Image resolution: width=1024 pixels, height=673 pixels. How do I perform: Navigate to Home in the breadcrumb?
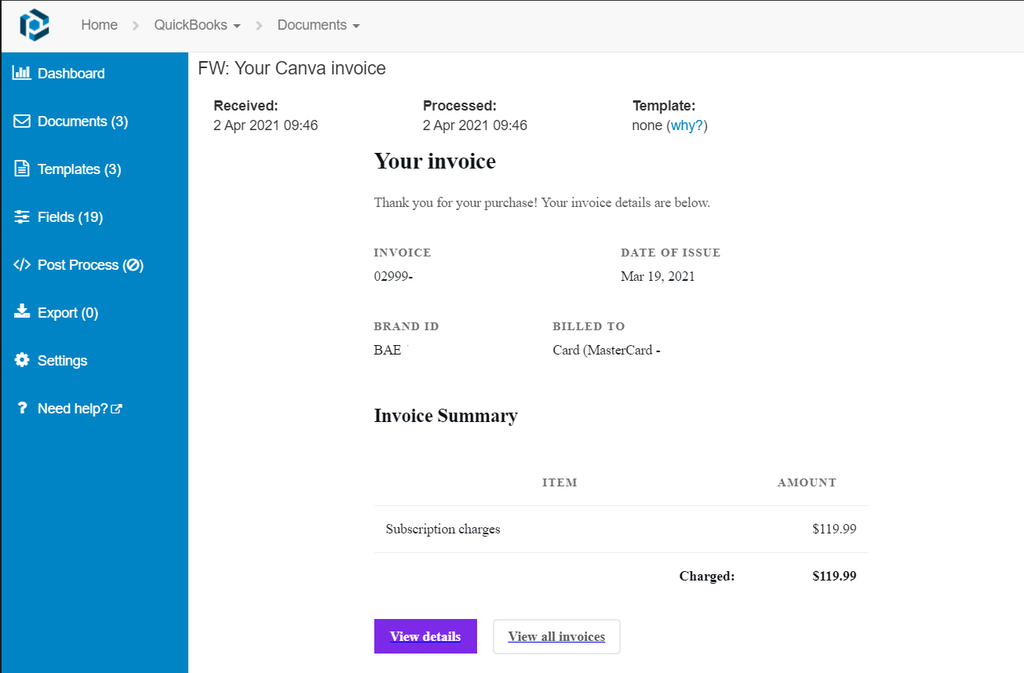pos(99,24)
